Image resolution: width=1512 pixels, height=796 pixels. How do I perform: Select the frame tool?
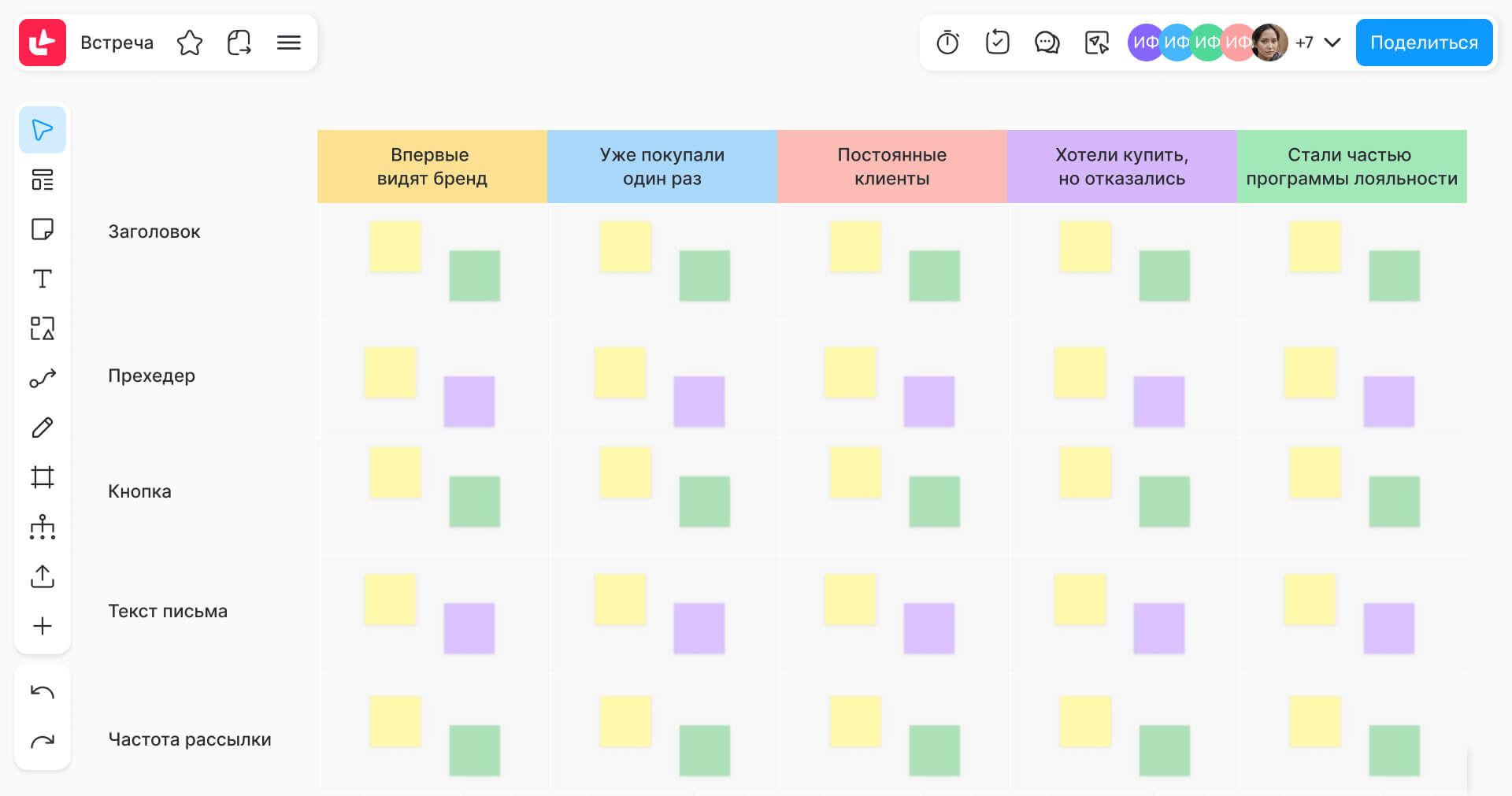pos(43,477)
